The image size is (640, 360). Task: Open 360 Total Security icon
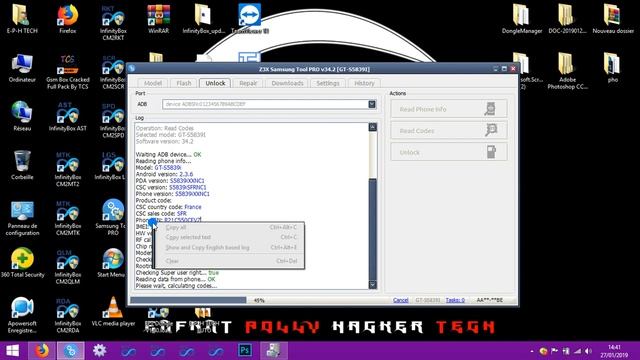22,262
